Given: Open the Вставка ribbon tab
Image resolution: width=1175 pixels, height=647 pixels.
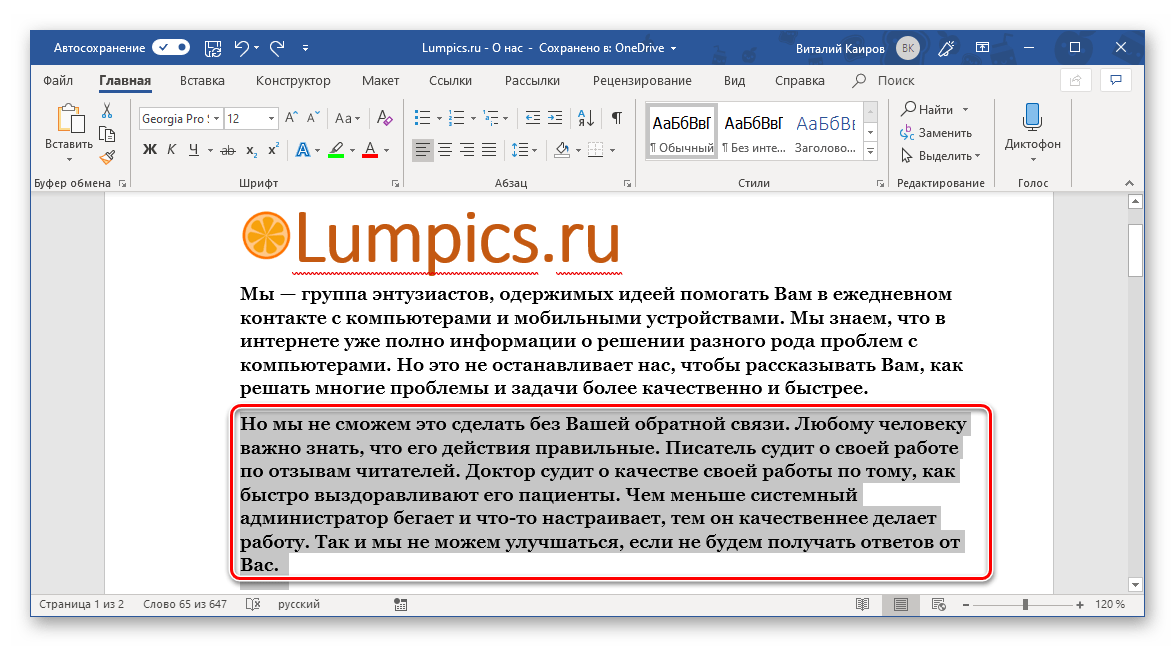Looking at the screenshot, I should 202,81.
